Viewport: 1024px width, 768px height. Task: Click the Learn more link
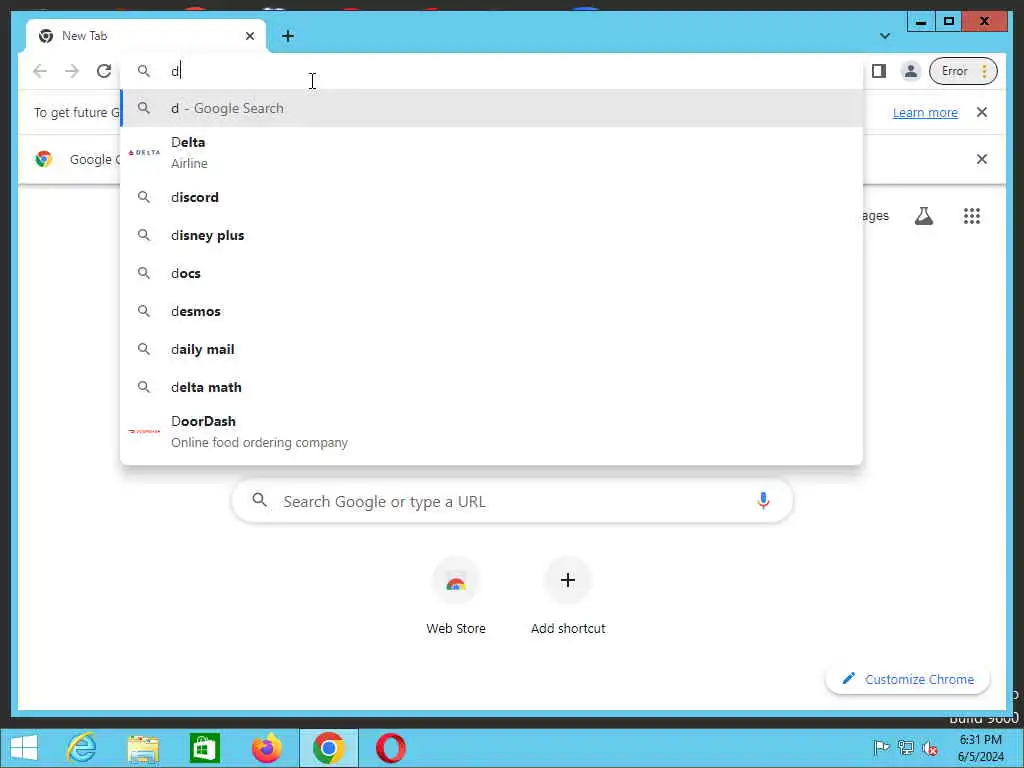[x=925, y=112]
